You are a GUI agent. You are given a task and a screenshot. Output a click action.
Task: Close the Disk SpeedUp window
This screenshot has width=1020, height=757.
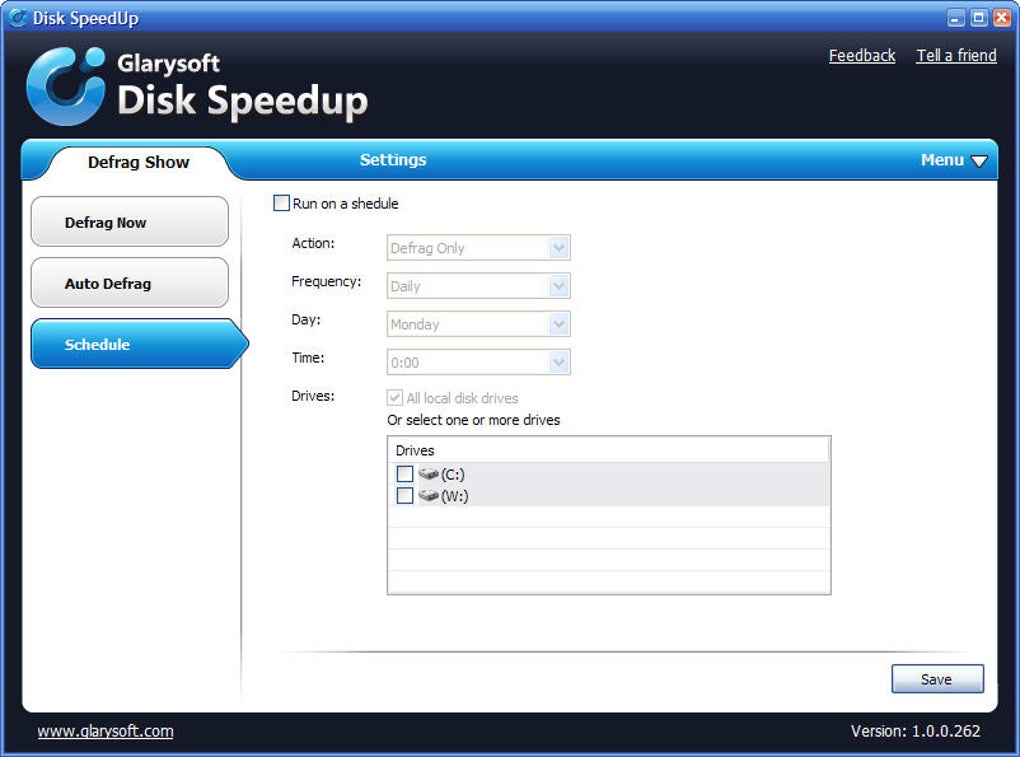(1002, 18)
